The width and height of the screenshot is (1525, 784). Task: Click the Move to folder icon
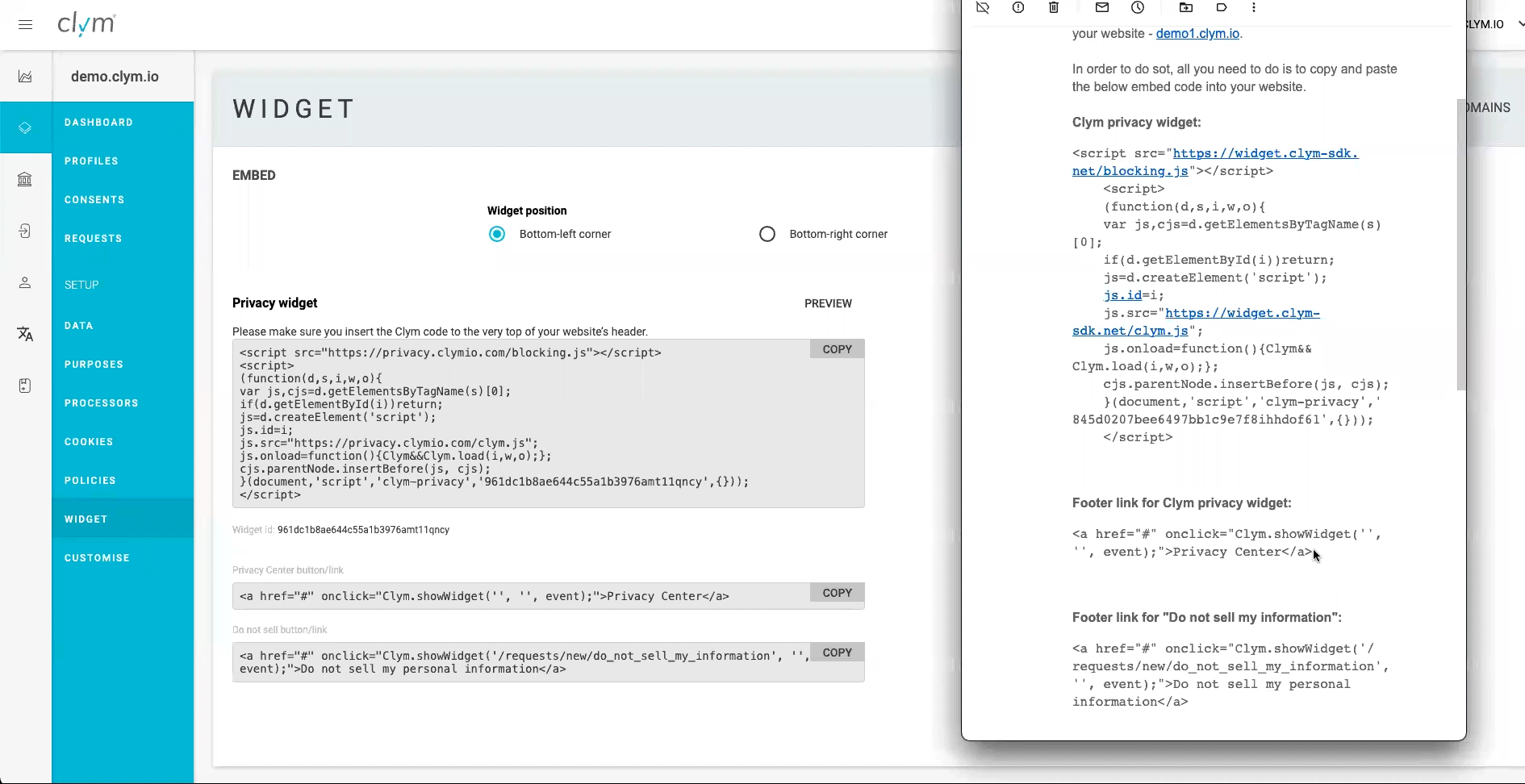pos(1186,7)
